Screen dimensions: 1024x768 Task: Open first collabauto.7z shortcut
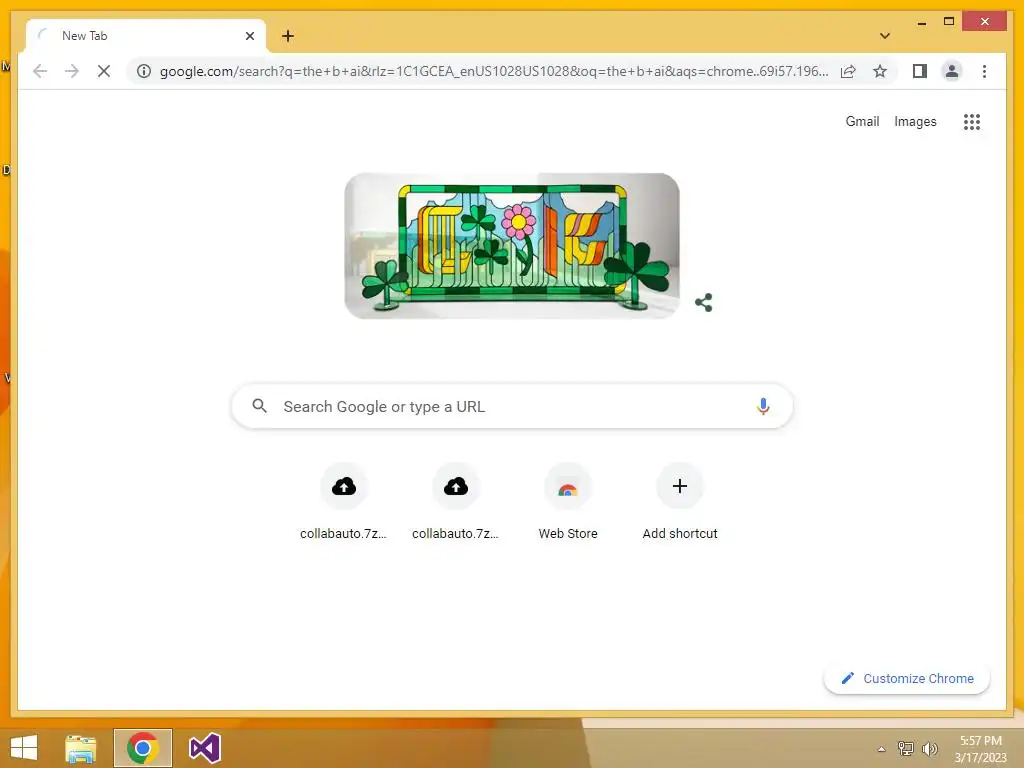point(344,502)
